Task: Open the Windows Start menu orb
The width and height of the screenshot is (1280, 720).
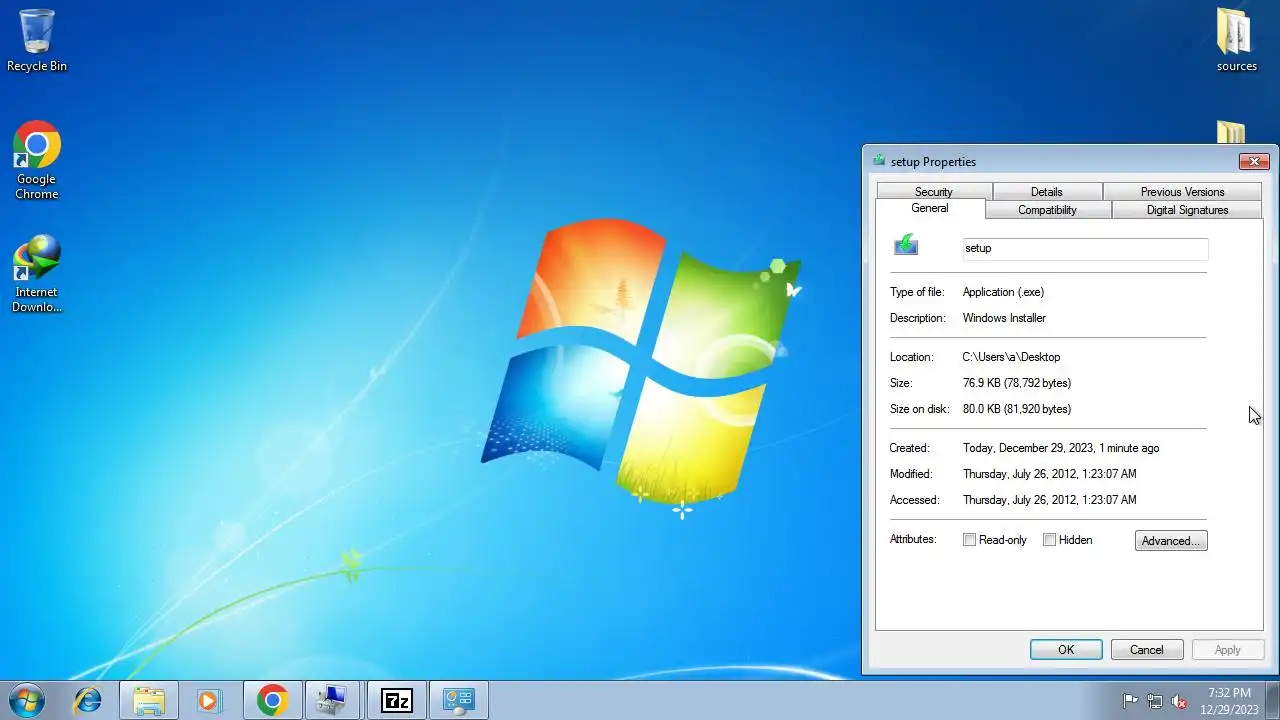Action: [x=26, y=701]
